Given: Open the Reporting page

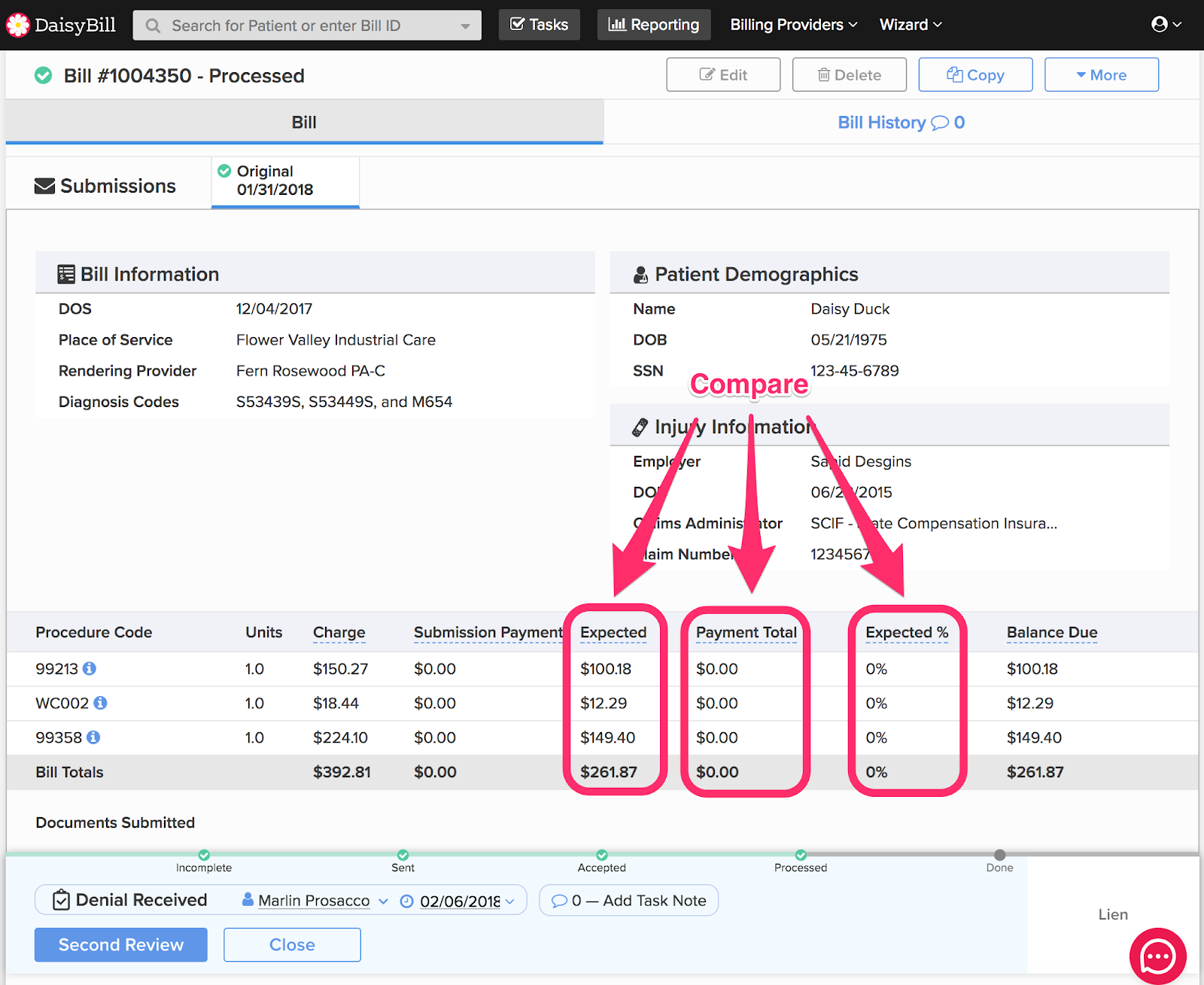Looking at the screenshot, I should pos(654,25).
